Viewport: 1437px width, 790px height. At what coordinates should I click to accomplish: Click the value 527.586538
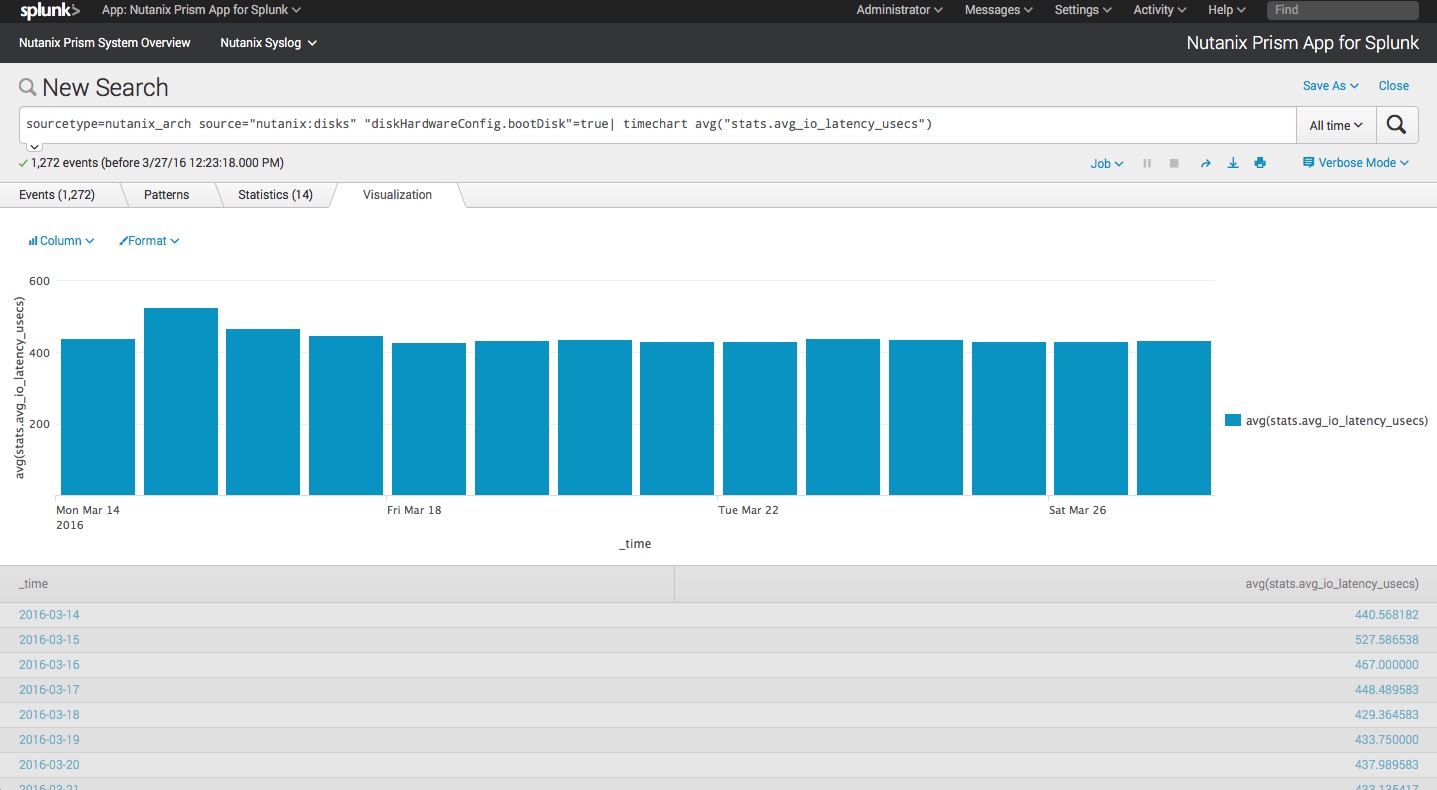1386,640
